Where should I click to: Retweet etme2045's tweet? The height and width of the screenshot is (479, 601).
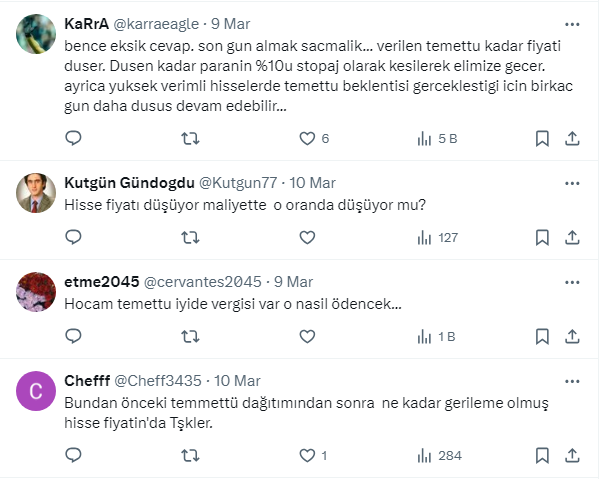click(x=190, y=337)
